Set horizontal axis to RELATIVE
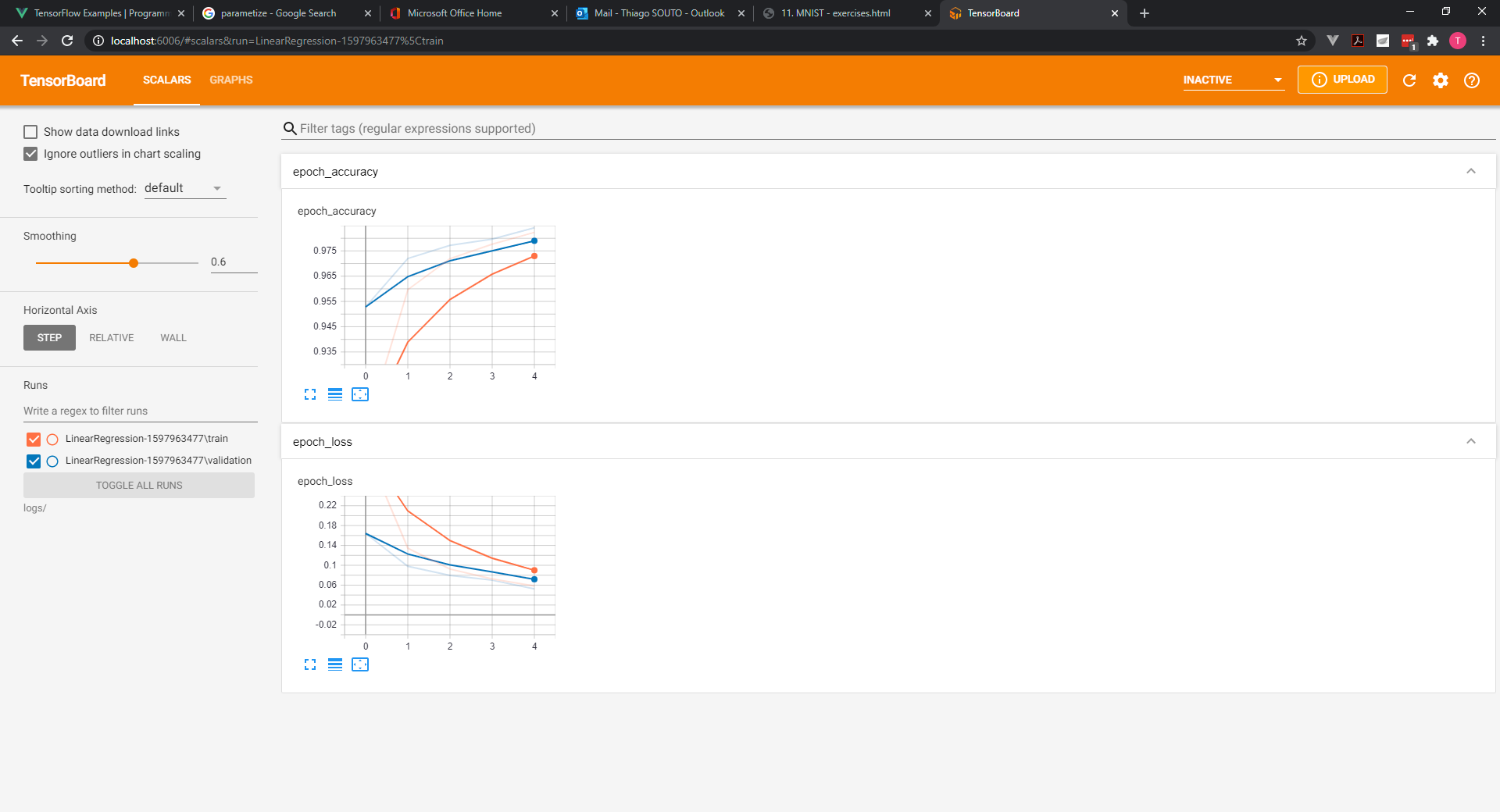 click(x=111, y=338)
